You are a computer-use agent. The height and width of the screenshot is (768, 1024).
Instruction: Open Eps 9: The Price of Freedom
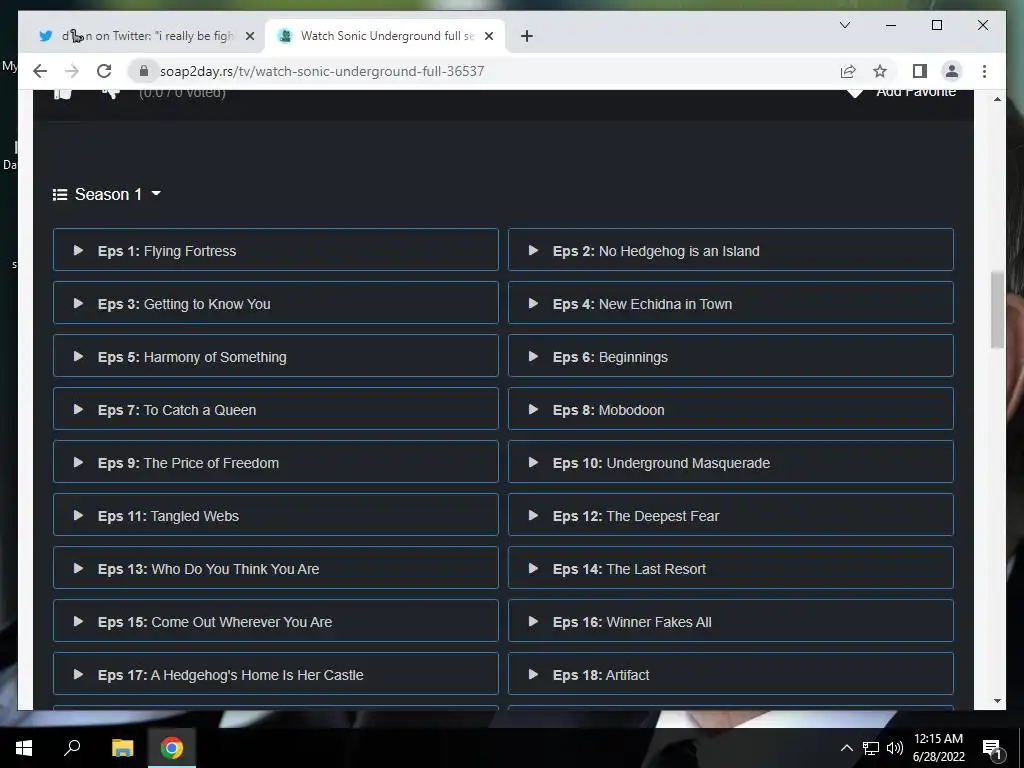click(276, 462)
